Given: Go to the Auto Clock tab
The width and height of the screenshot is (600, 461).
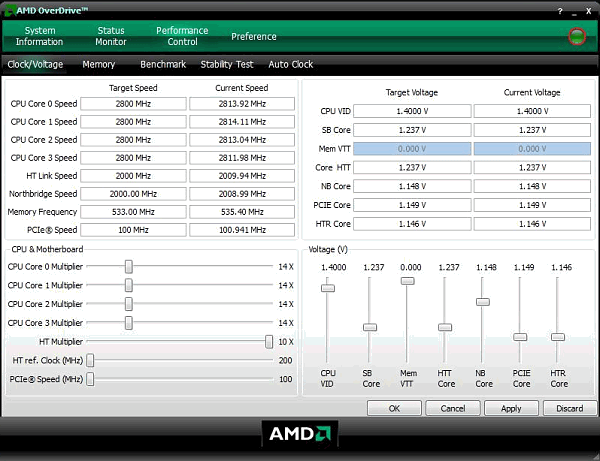Looking at the screenshot, I should pyautogui.click(x=291, y=65).
